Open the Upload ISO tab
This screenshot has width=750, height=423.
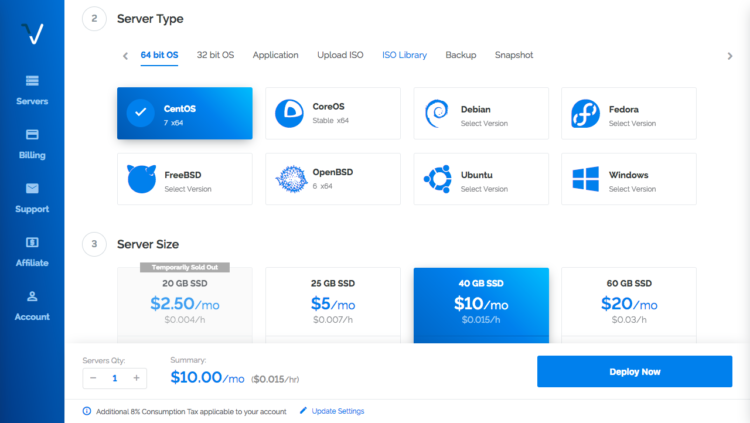point(340,55)
